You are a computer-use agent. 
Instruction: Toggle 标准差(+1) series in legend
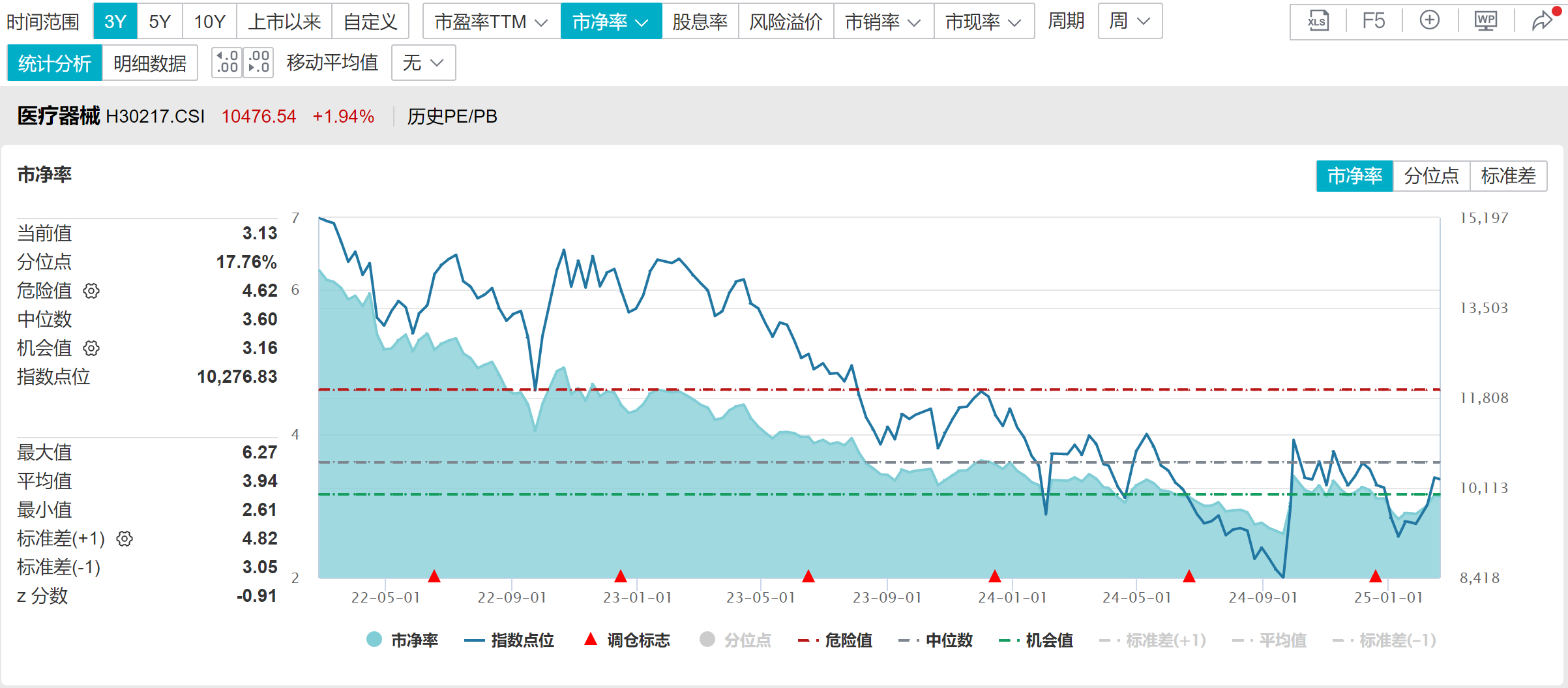click(x=1153, y=640)
